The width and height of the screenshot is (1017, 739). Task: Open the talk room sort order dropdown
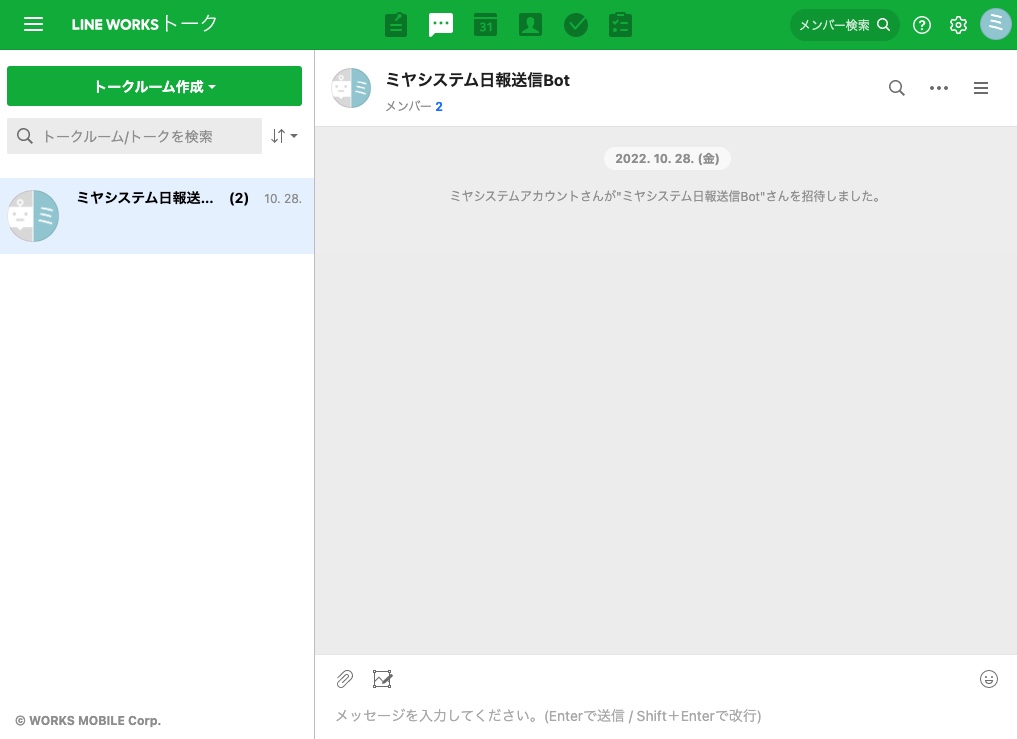pyautogui.click(x=284, y=136)
